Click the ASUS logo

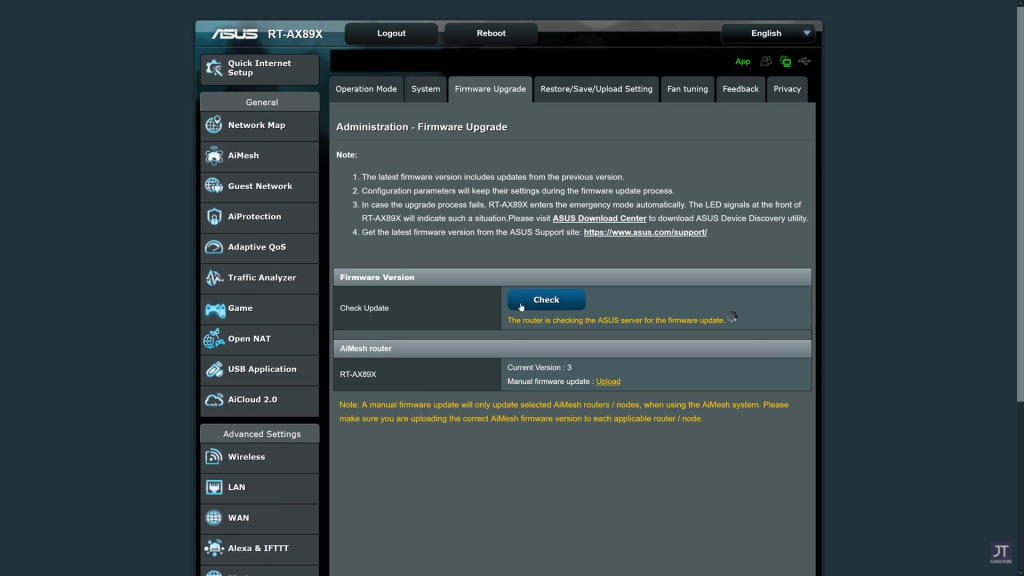click(x=234, y=34)
